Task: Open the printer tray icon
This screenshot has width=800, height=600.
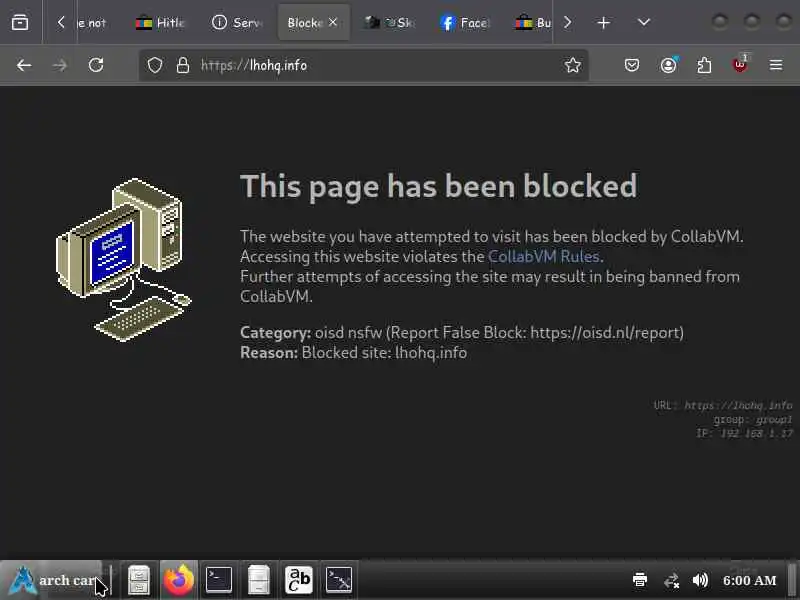Action: [x=640, y=580]
